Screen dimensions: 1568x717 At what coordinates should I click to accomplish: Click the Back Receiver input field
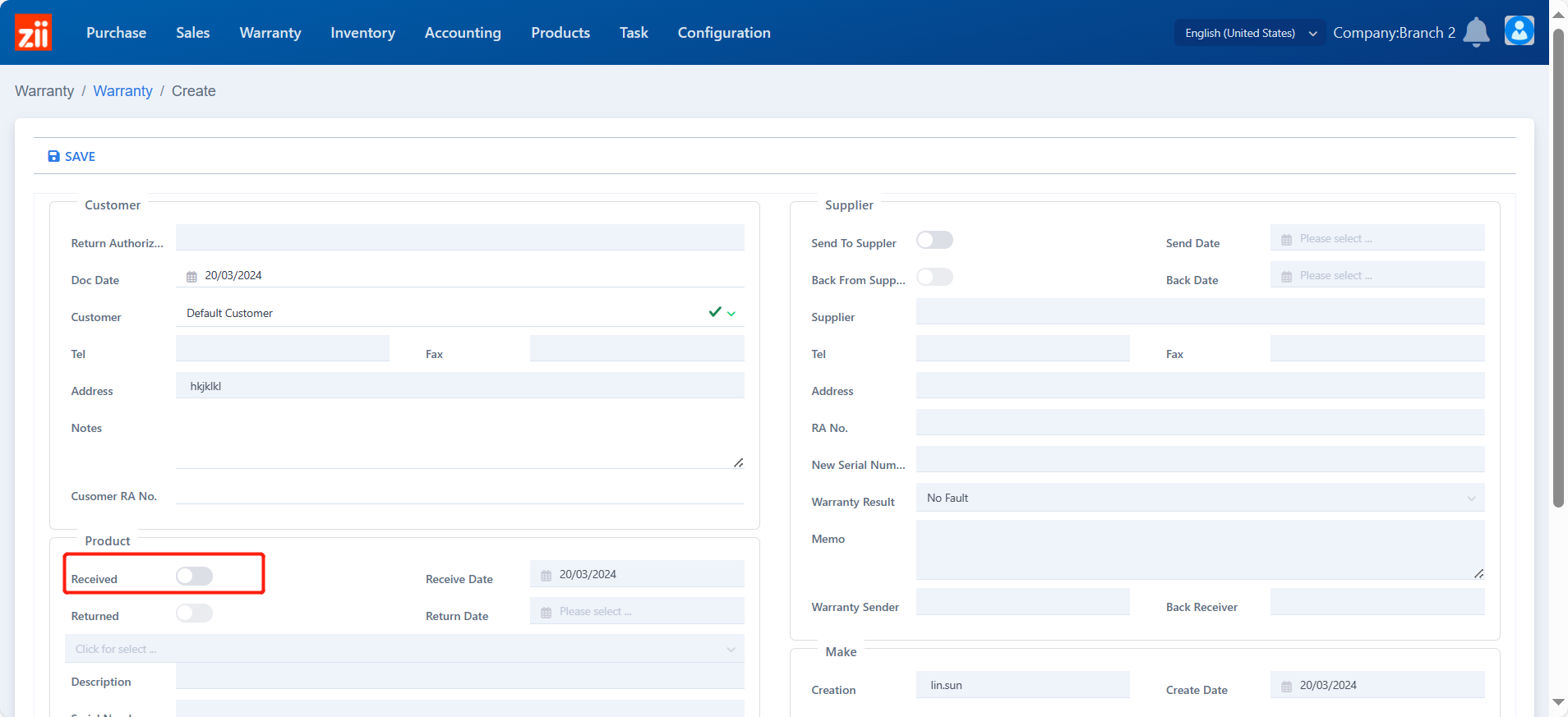pyautogui.click(x=1377, y=601)
